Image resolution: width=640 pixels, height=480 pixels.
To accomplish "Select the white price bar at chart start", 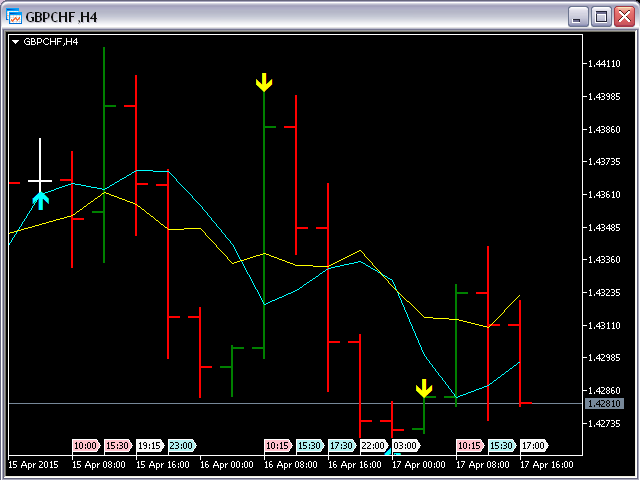I will coord(40,165).
